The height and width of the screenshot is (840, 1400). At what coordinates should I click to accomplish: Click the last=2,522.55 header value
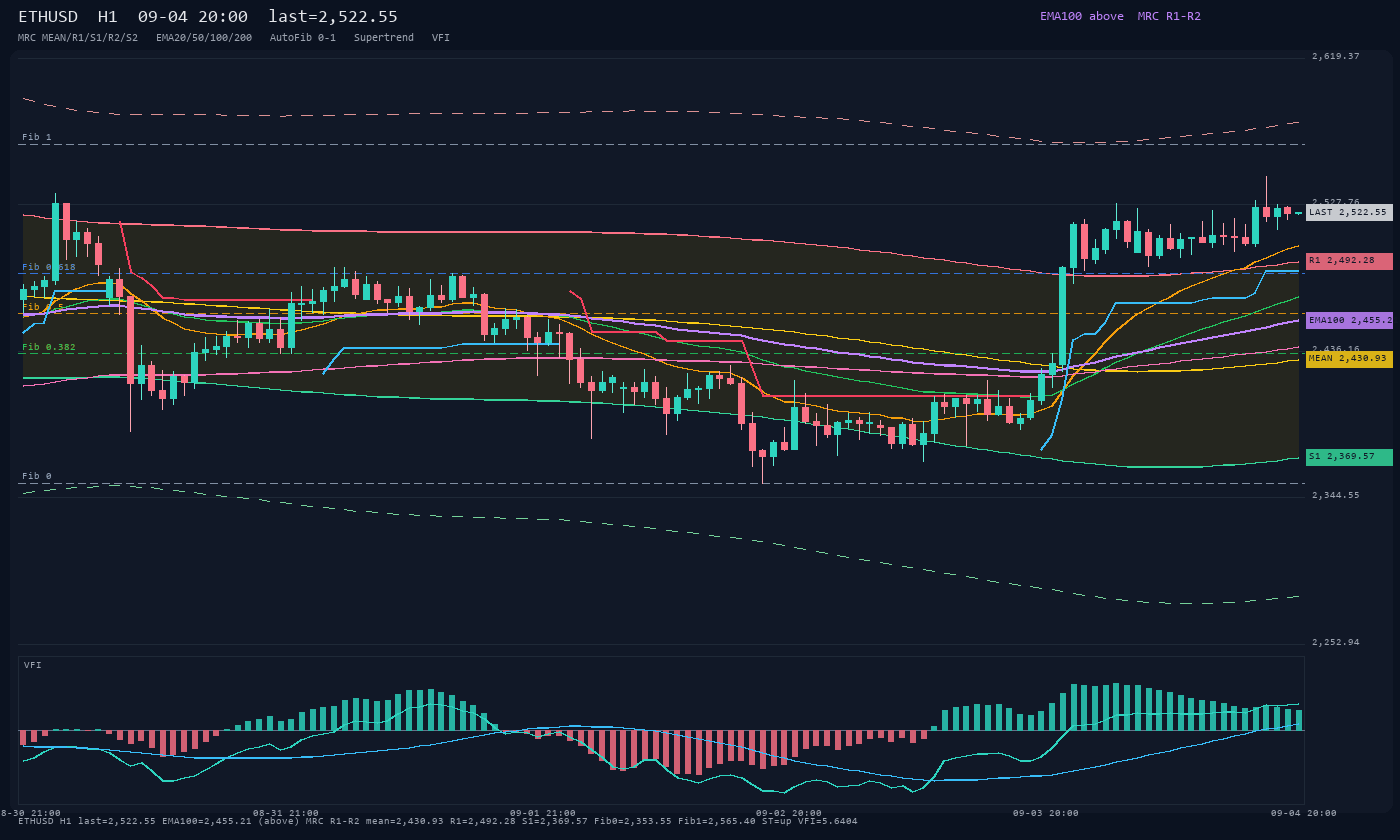(333, 17)
